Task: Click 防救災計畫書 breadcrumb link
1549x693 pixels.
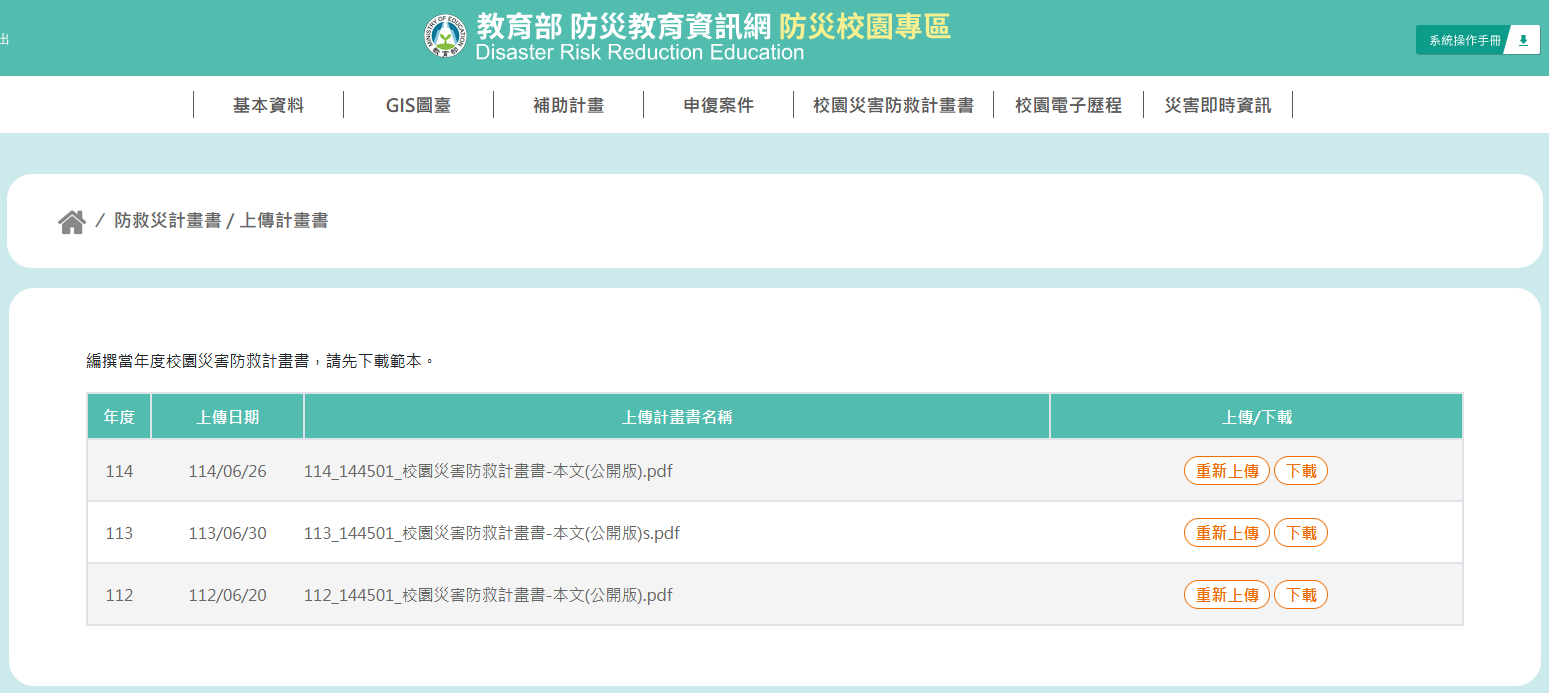Action: tap(167, 221)
